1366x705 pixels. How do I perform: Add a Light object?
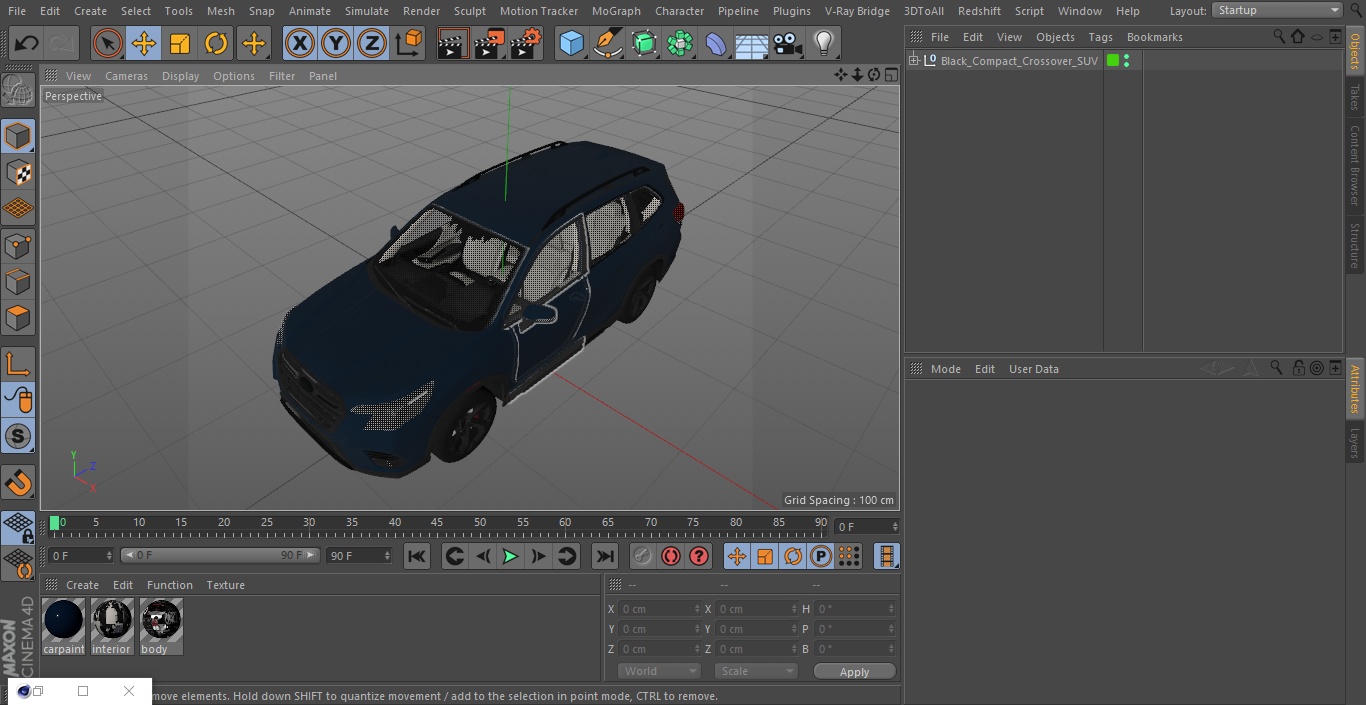point(823,43)
